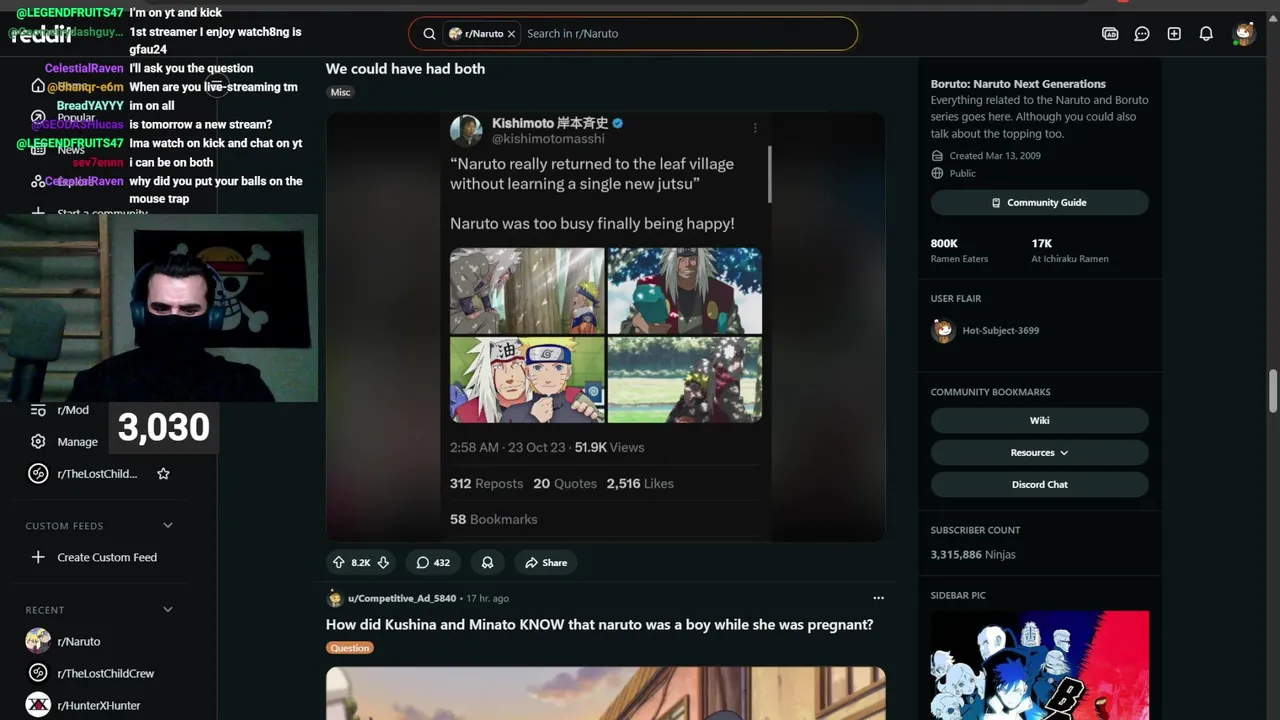Open r/TheLostChildCrew in the Recent list
This screenshot has height=720, width=1280.
pos(106,673)
